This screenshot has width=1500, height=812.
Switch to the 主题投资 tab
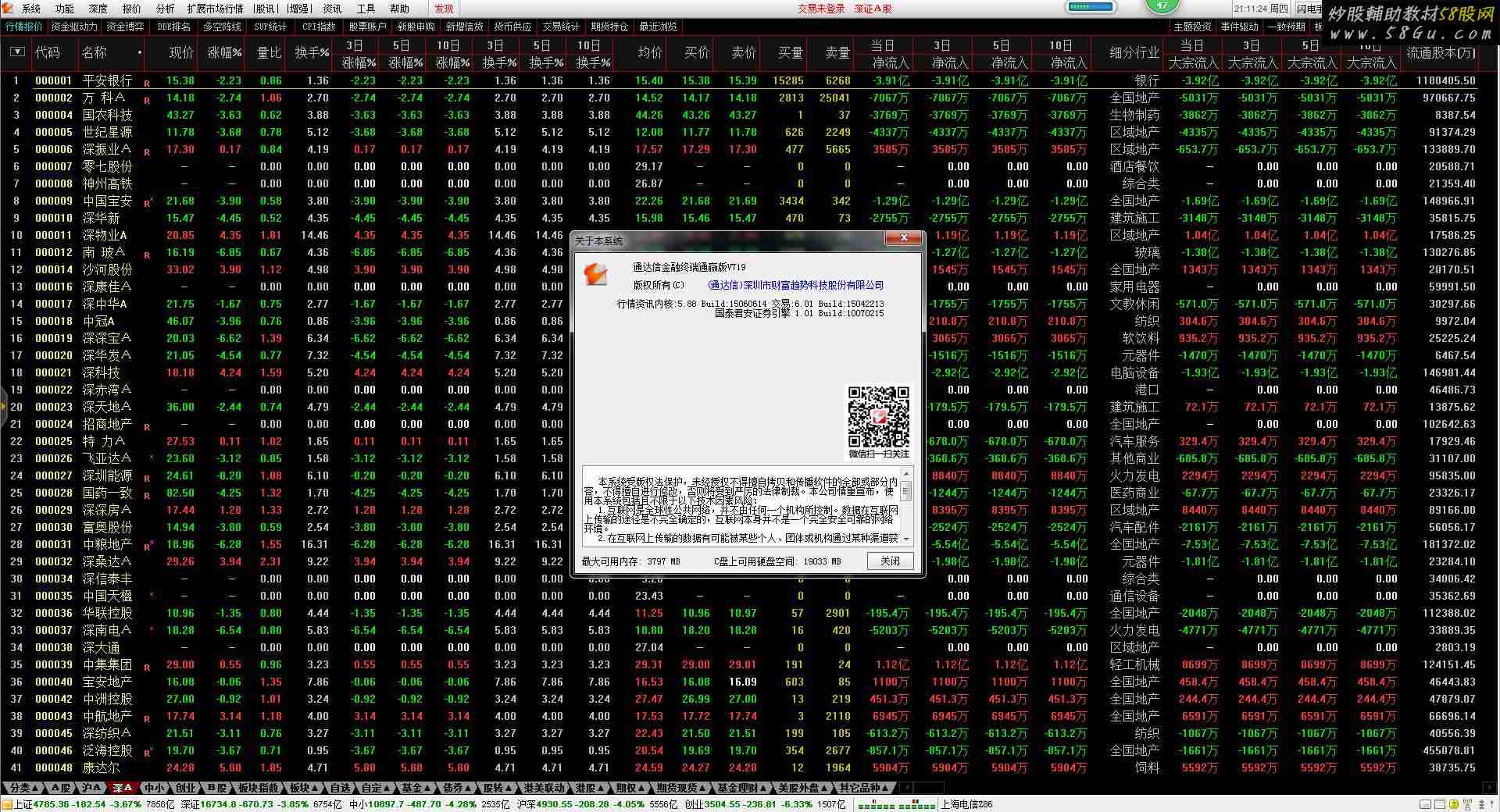point(1192,27)
